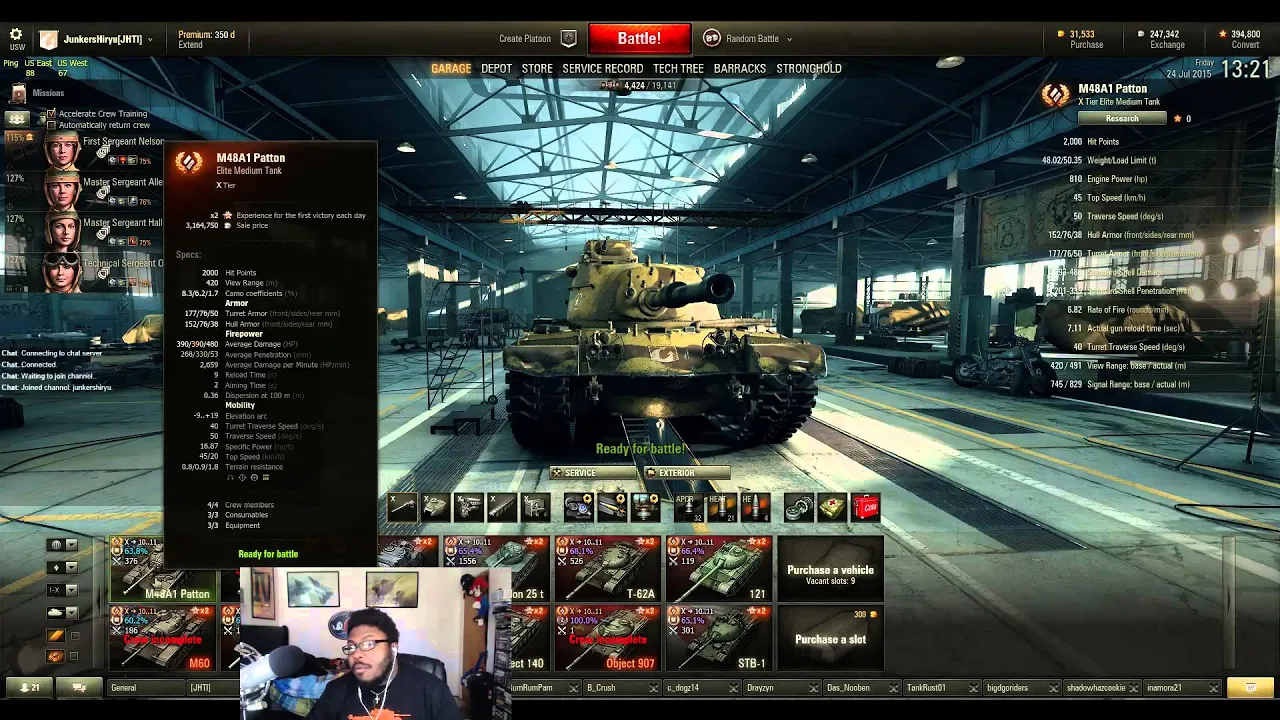Open the third equipment slot
The height and width of the screenshot is (720, 1280).
[646, 507]
